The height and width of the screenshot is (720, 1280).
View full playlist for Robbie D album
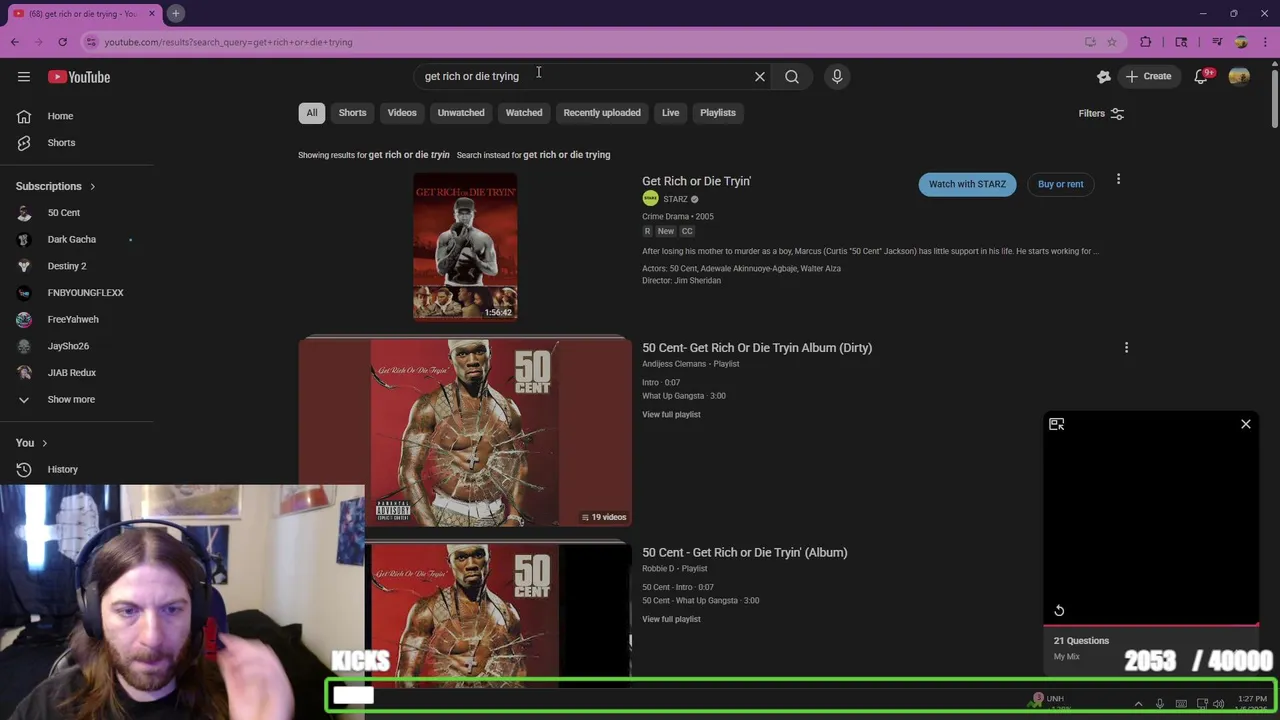tap(671, 620)
